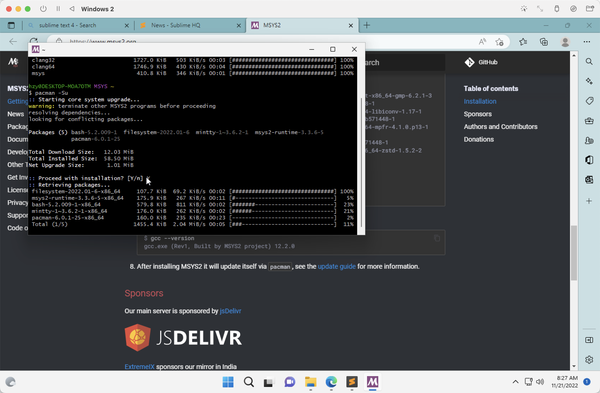Jump to Authors and Contributors section

[x=501, y=127]
